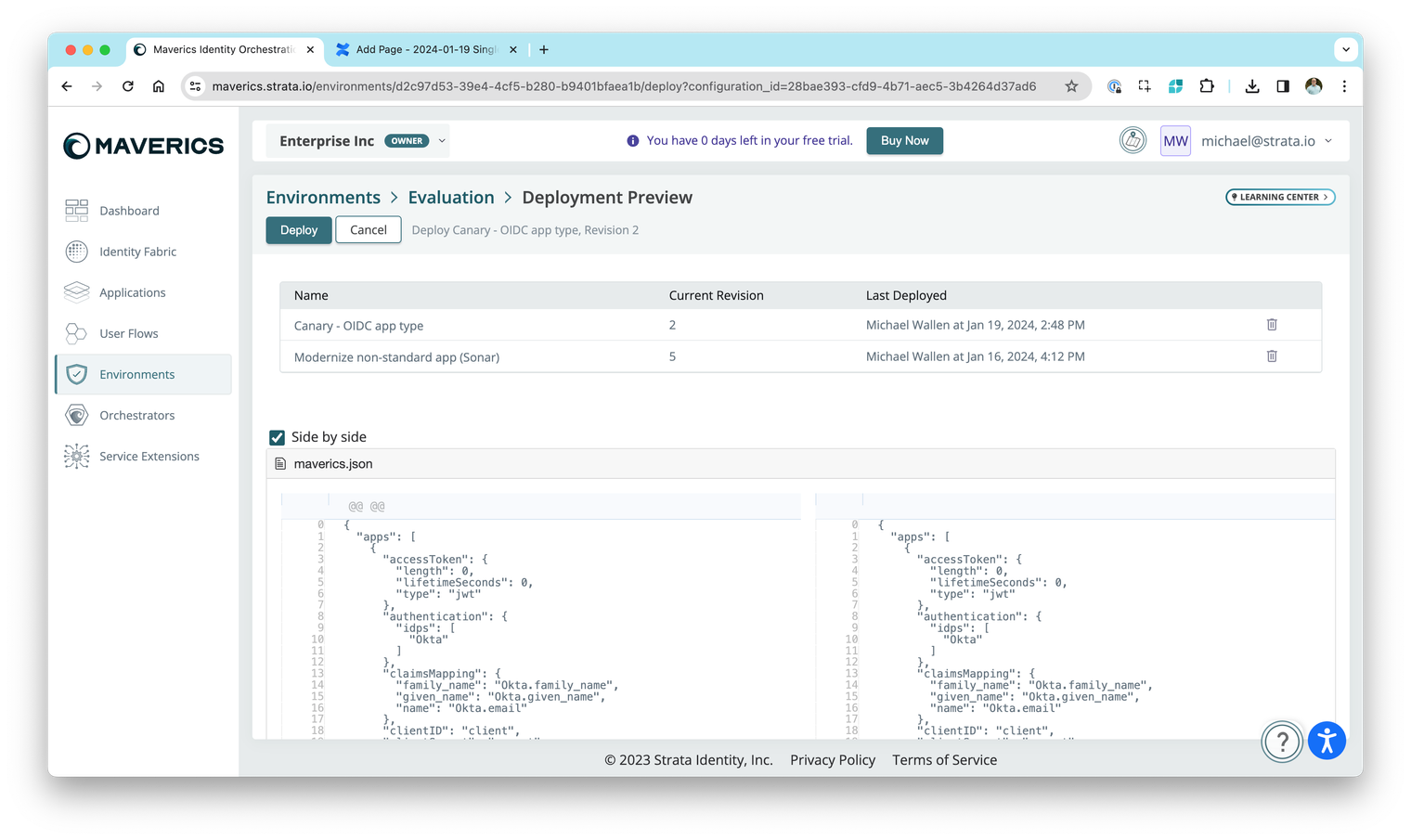Open the notifications icon beside MW avatar
Image resolution: width=1411 pixels, height=840 pixels.
1133,141
